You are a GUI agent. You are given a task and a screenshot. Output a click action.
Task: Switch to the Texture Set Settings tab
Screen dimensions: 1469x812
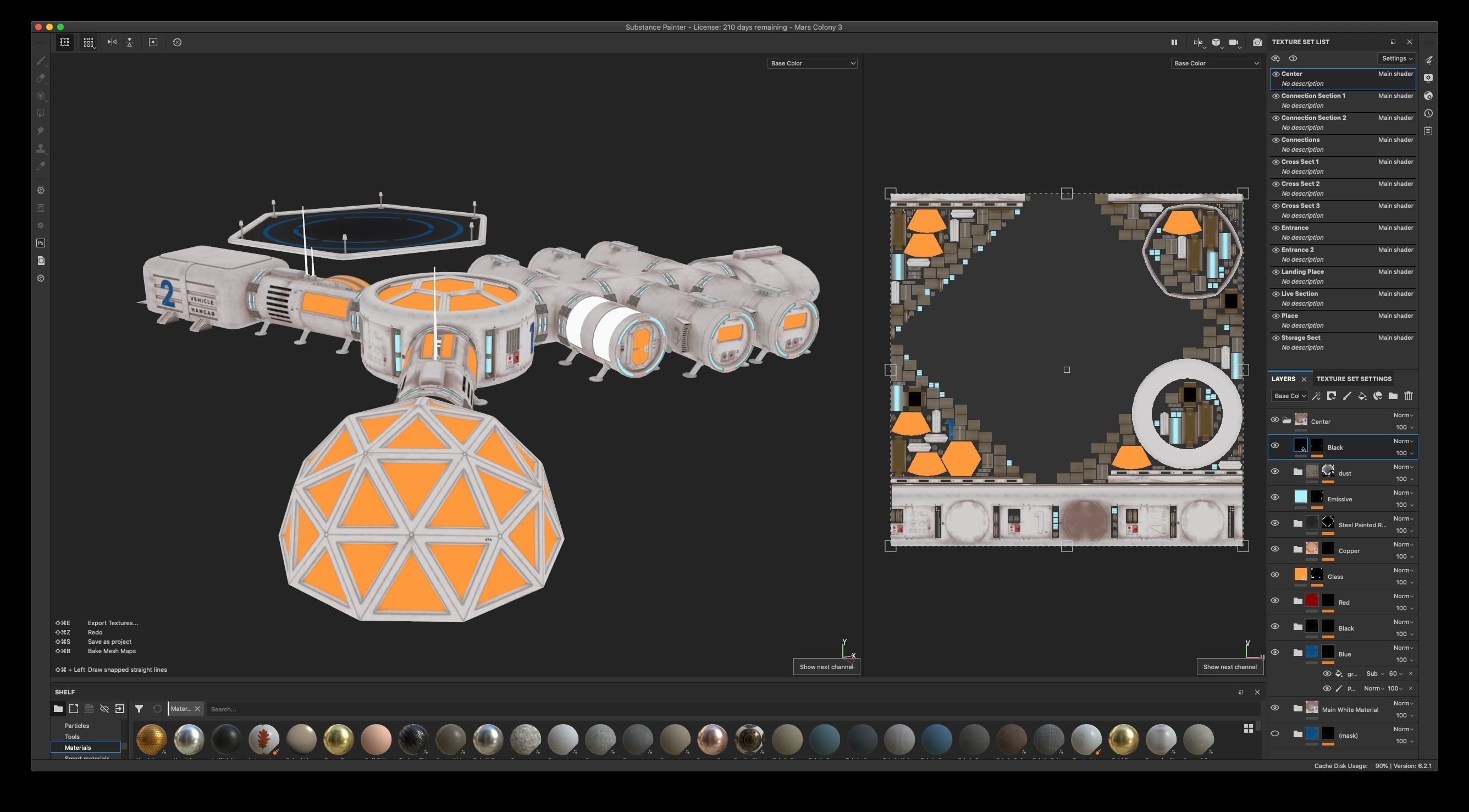pyautogui.click(x=1354, y=379)
